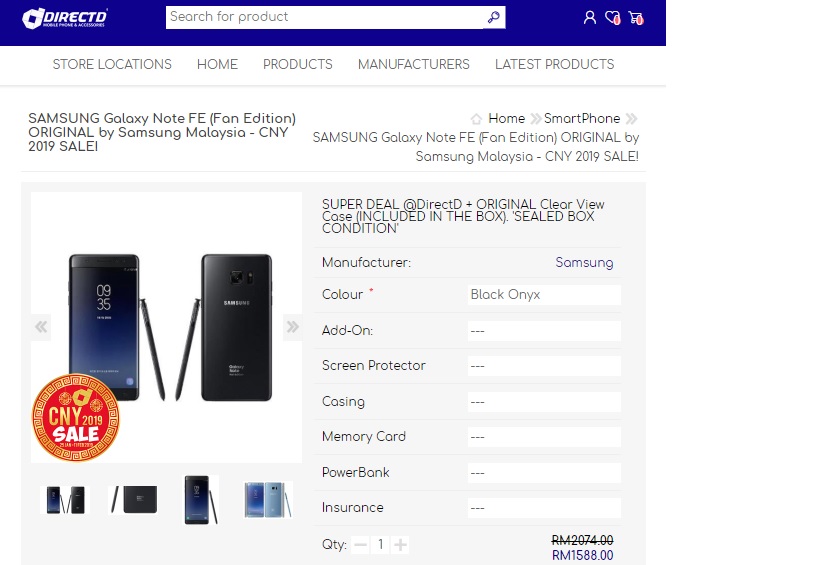Open the MANUFACTURERS menu

tap(414, 64)
